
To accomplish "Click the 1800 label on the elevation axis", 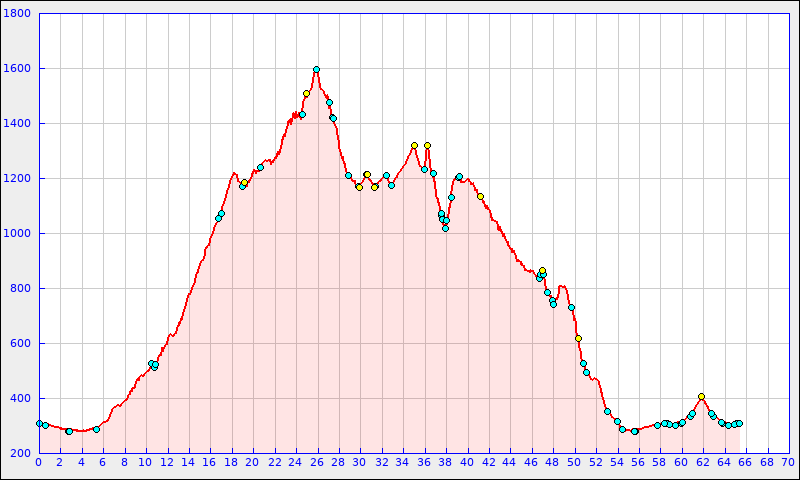I will [19, 14].
